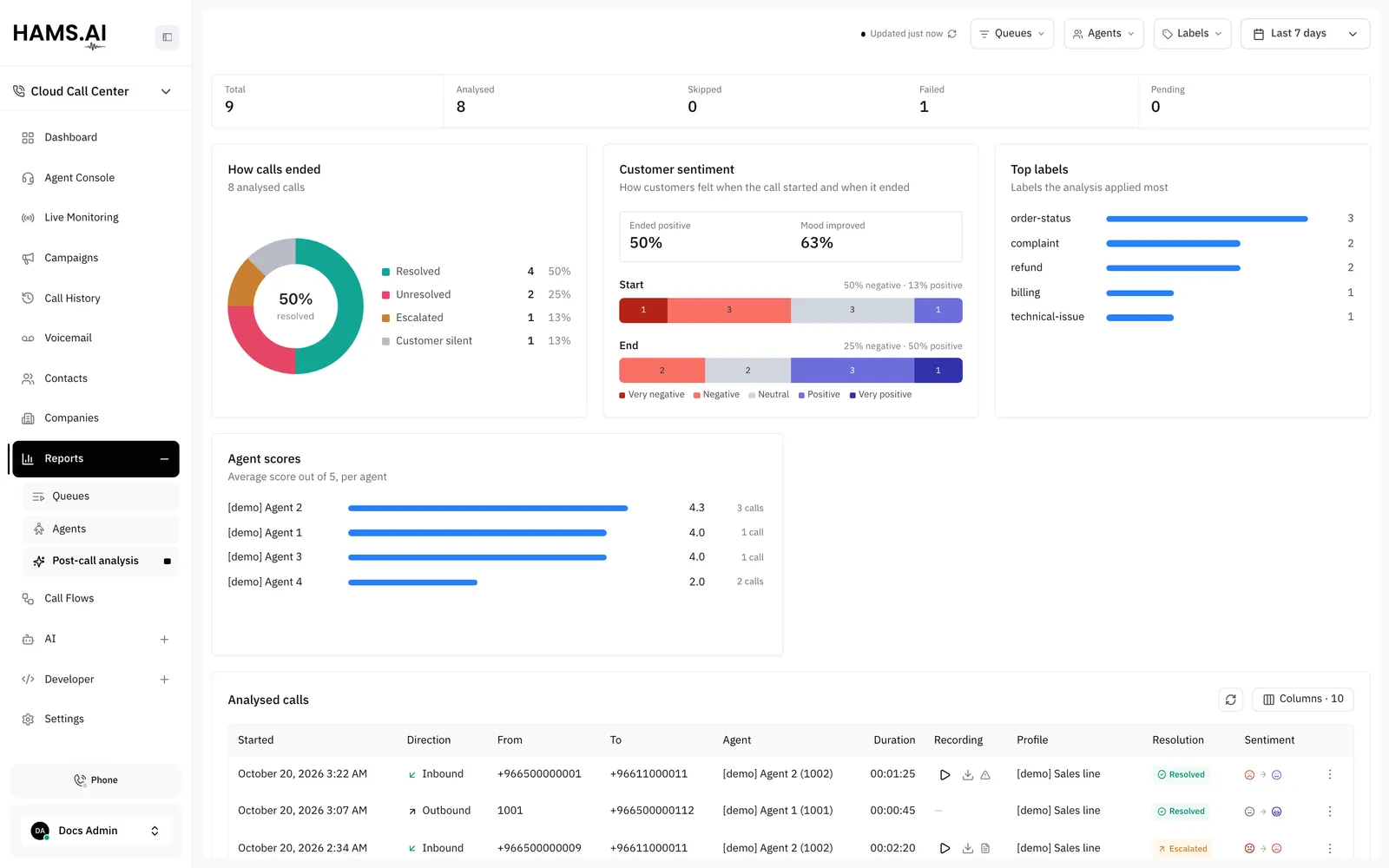1389x868 pixels.
Task: Click warning icon on the 3:22 AM call
Action: pos(985,775)
